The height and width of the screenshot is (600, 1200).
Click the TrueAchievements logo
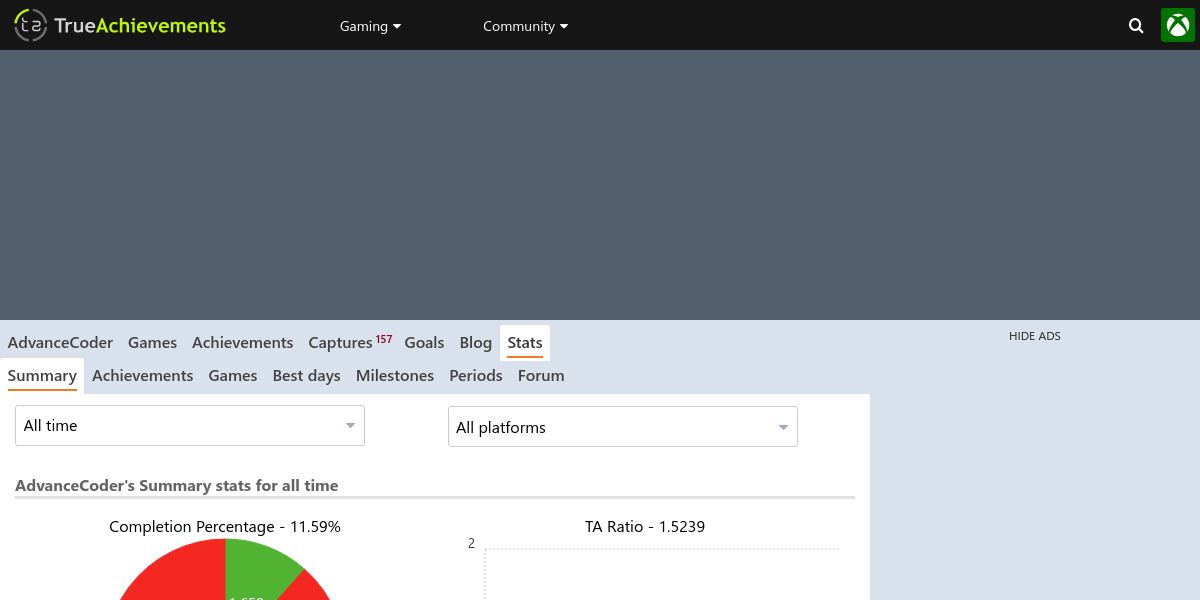[x=120, y=25]
